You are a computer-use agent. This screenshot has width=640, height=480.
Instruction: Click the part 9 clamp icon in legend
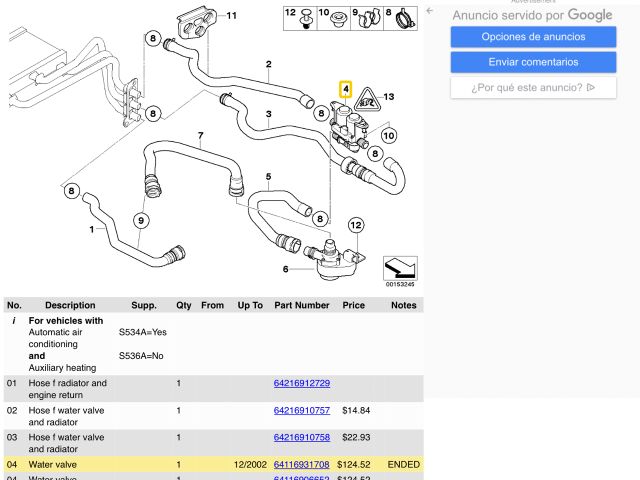(366, 17)
